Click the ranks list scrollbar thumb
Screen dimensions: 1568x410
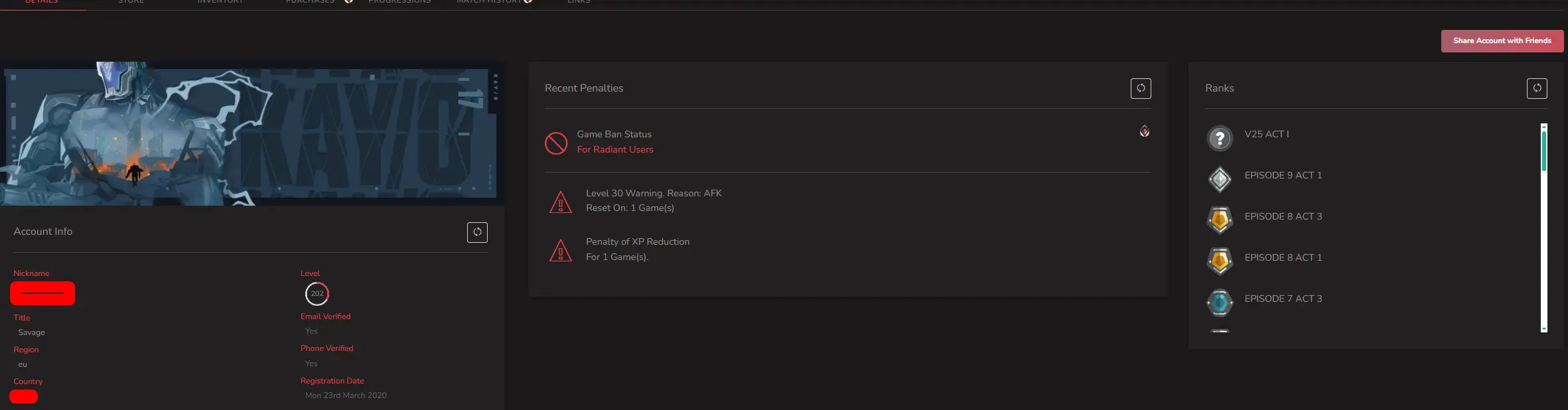1543,151
